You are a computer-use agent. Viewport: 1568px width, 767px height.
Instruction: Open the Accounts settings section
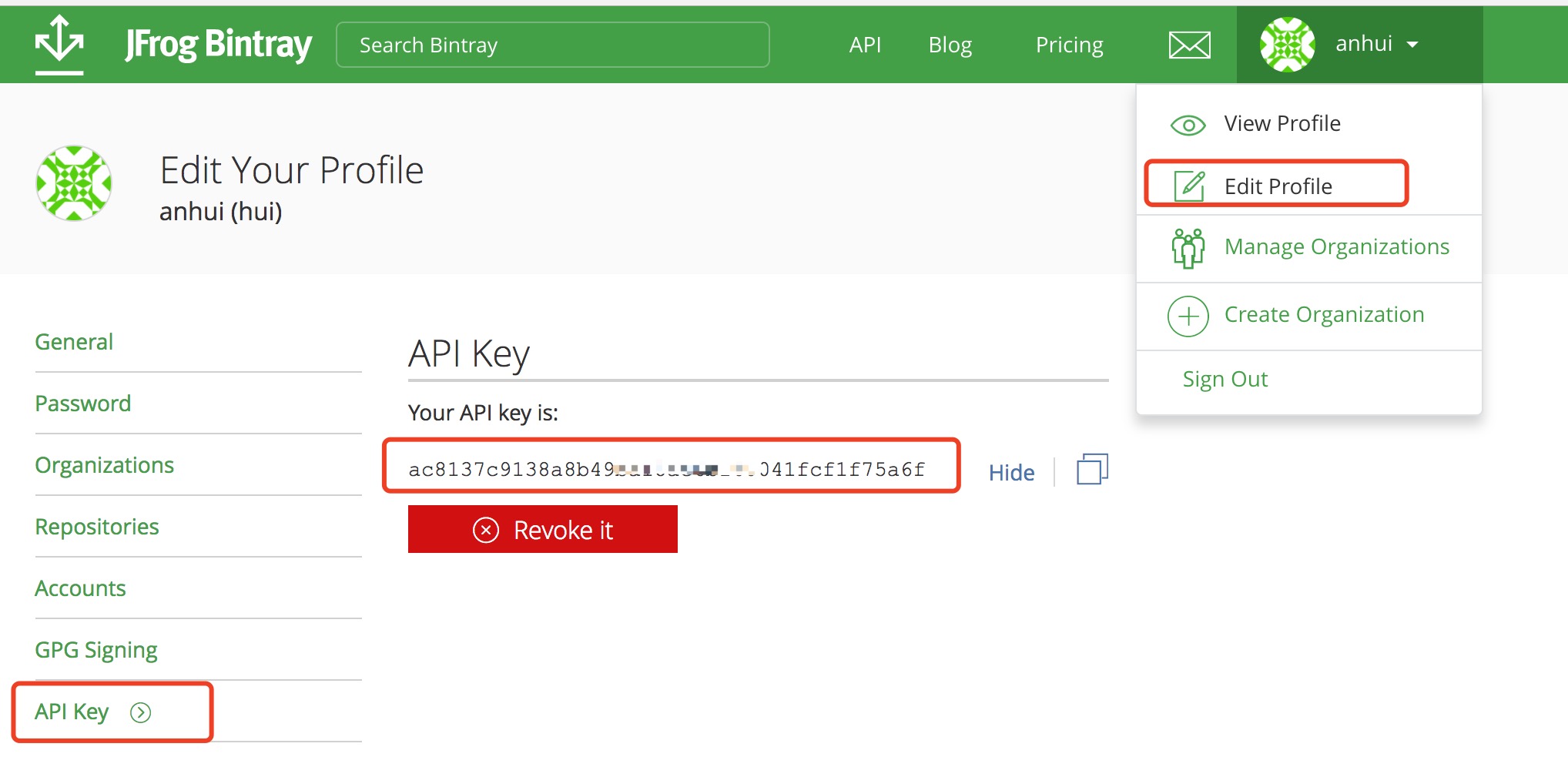point(80,588)
